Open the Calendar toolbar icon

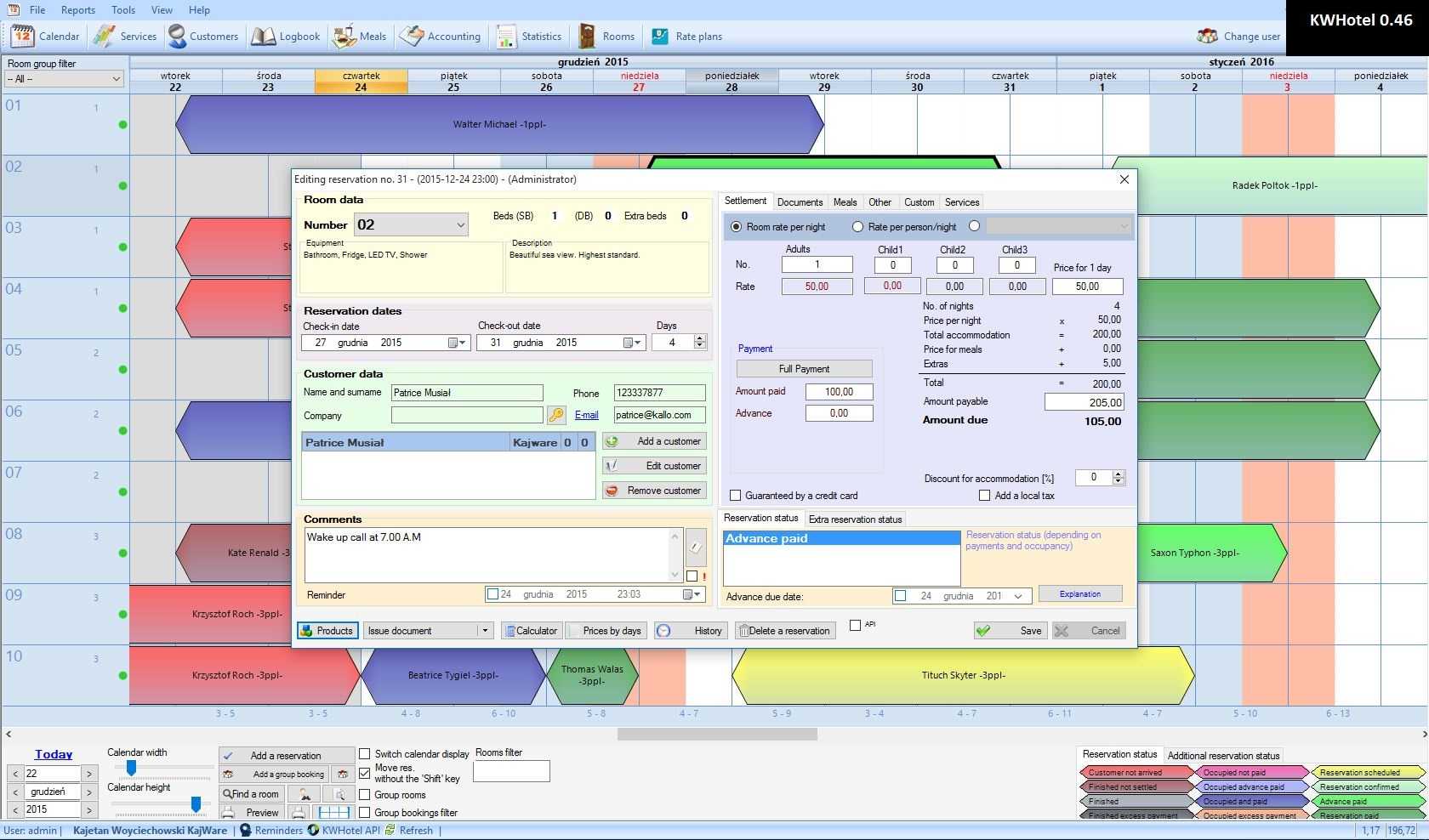[23, 37]
